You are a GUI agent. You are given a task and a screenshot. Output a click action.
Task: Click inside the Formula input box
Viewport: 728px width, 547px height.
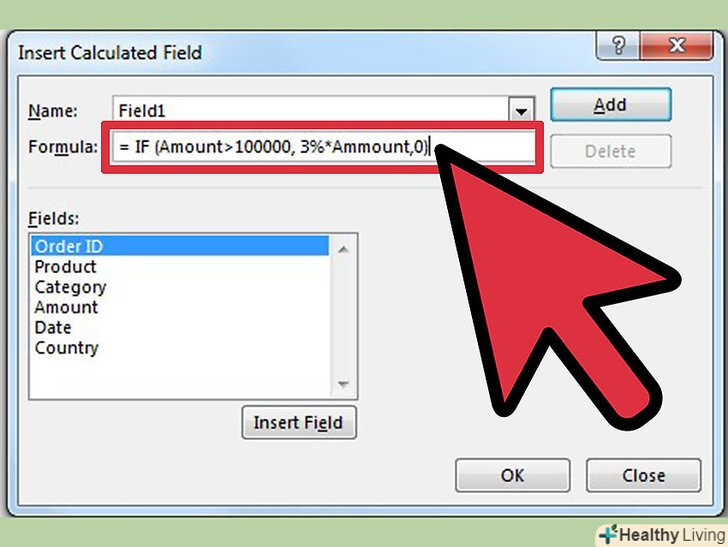point(323,147)
